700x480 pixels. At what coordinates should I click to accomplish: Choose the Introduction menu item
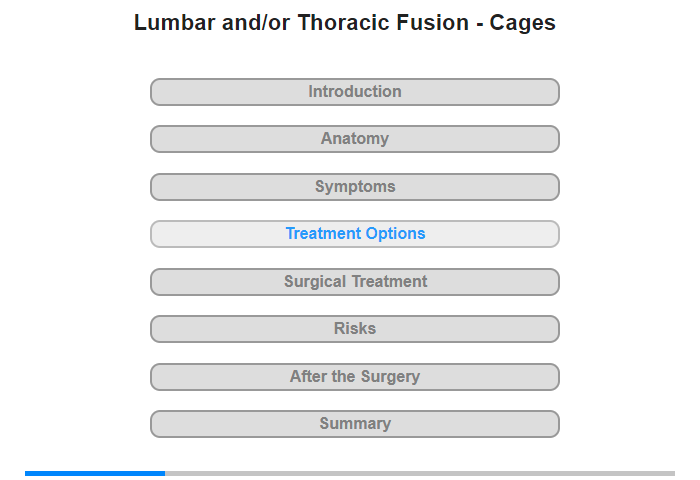tap(354, 92)
